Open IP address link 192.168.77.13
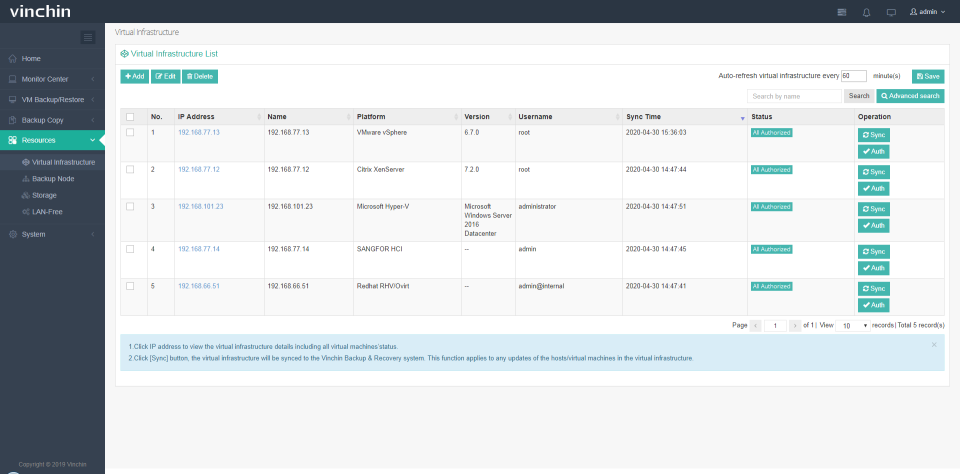 click(199, 132)
